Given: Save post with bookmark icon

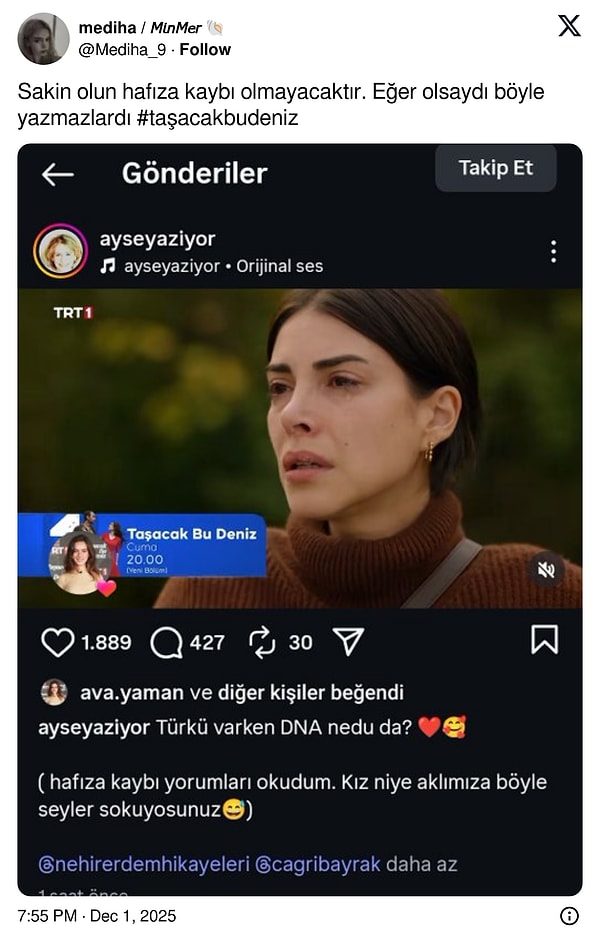Looking at the screenshot, I should [x=544, y=640].
